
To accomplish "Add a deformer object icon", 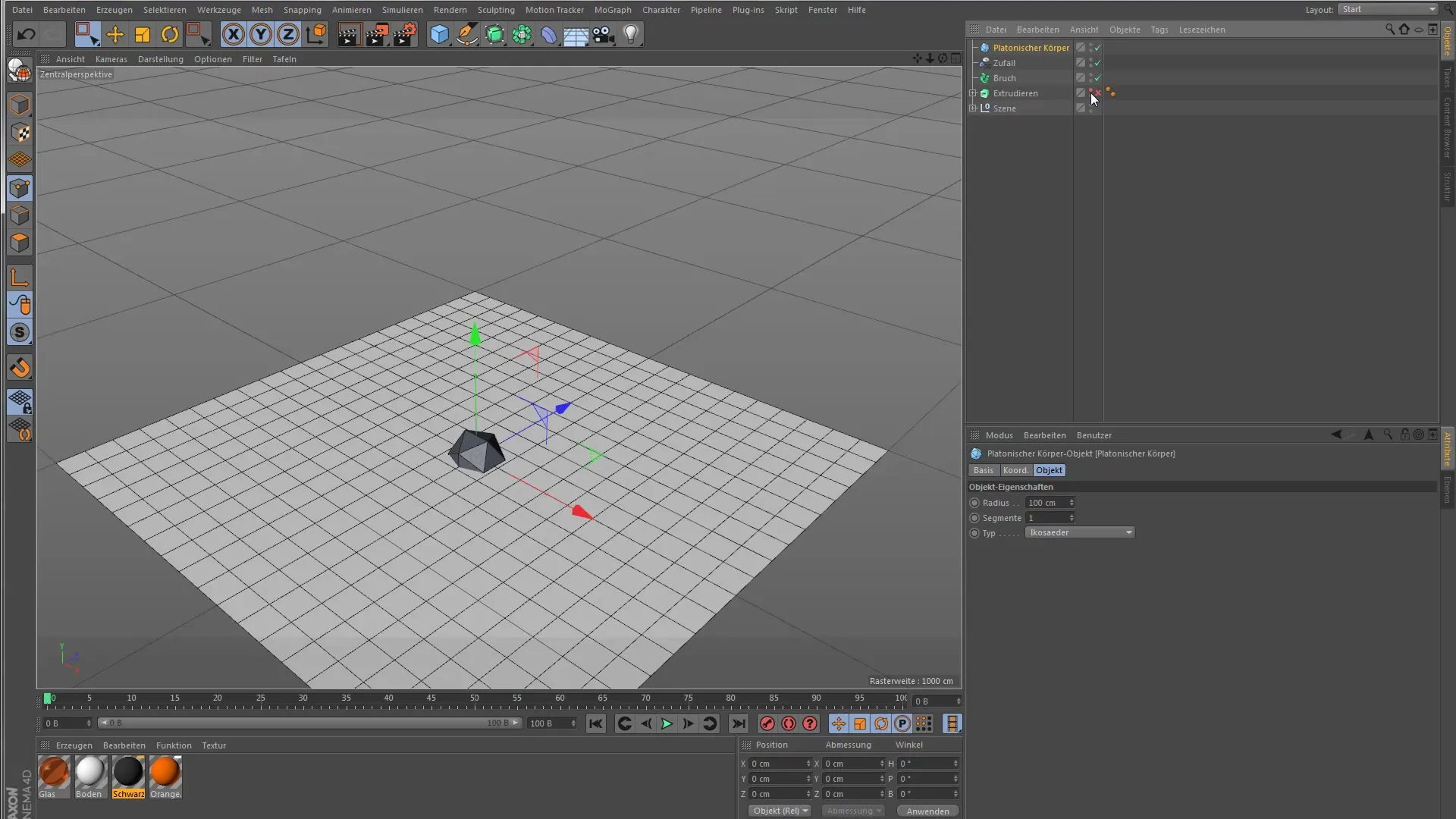I will coord(549,34).
